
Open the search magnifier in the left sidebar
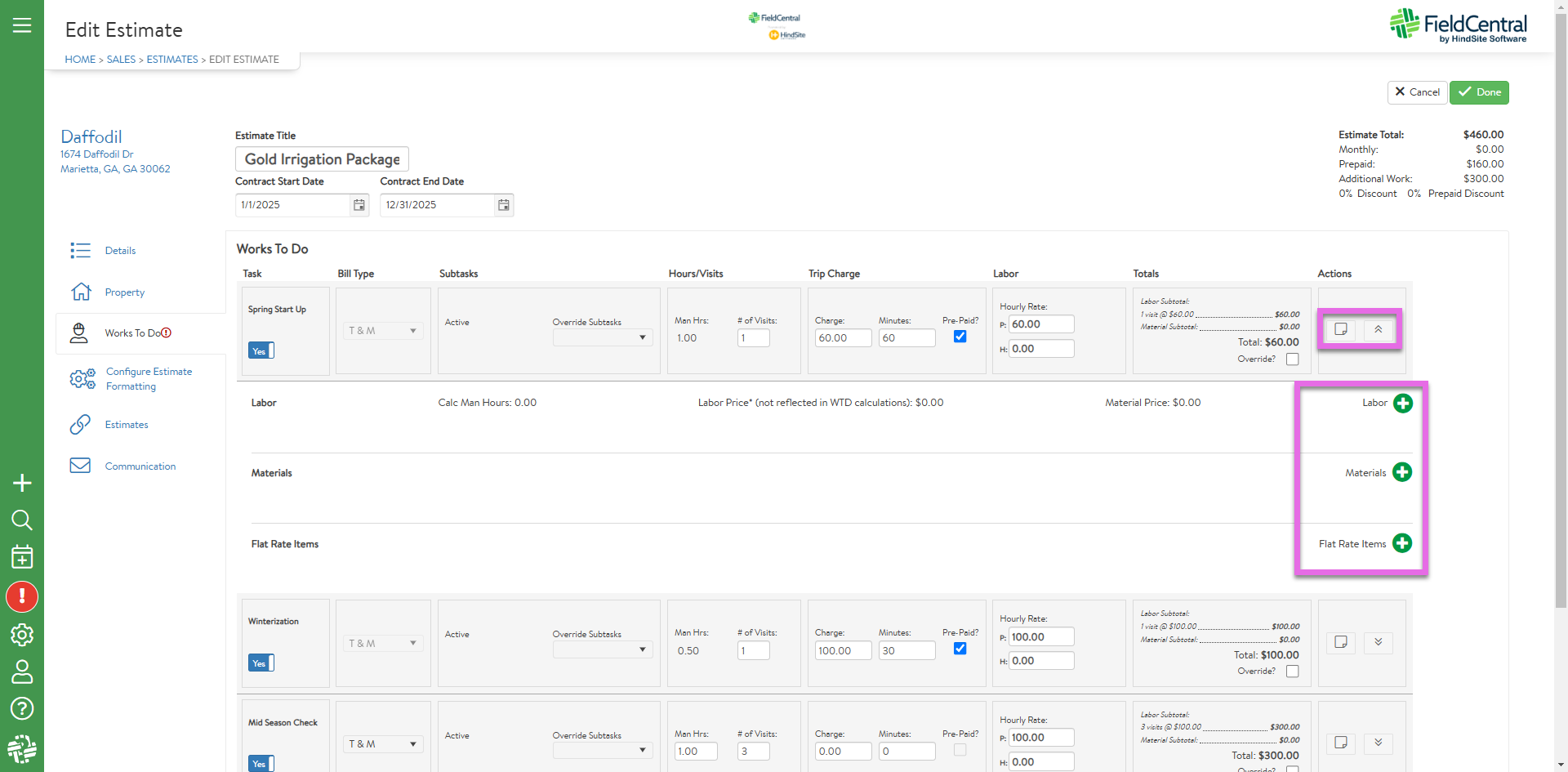[22, 520]
